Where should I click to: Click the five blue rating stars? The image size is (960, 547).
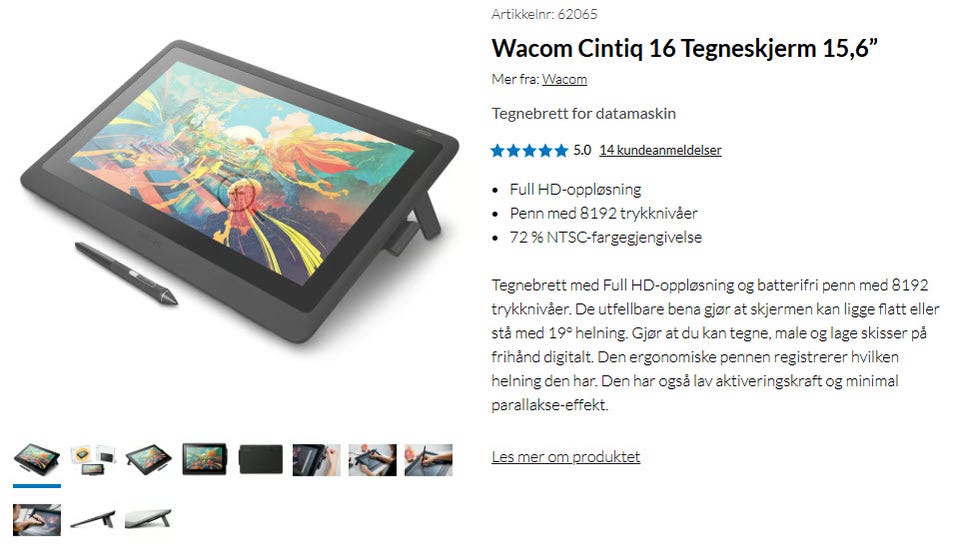pyautogui.click(x=530, y=150)
